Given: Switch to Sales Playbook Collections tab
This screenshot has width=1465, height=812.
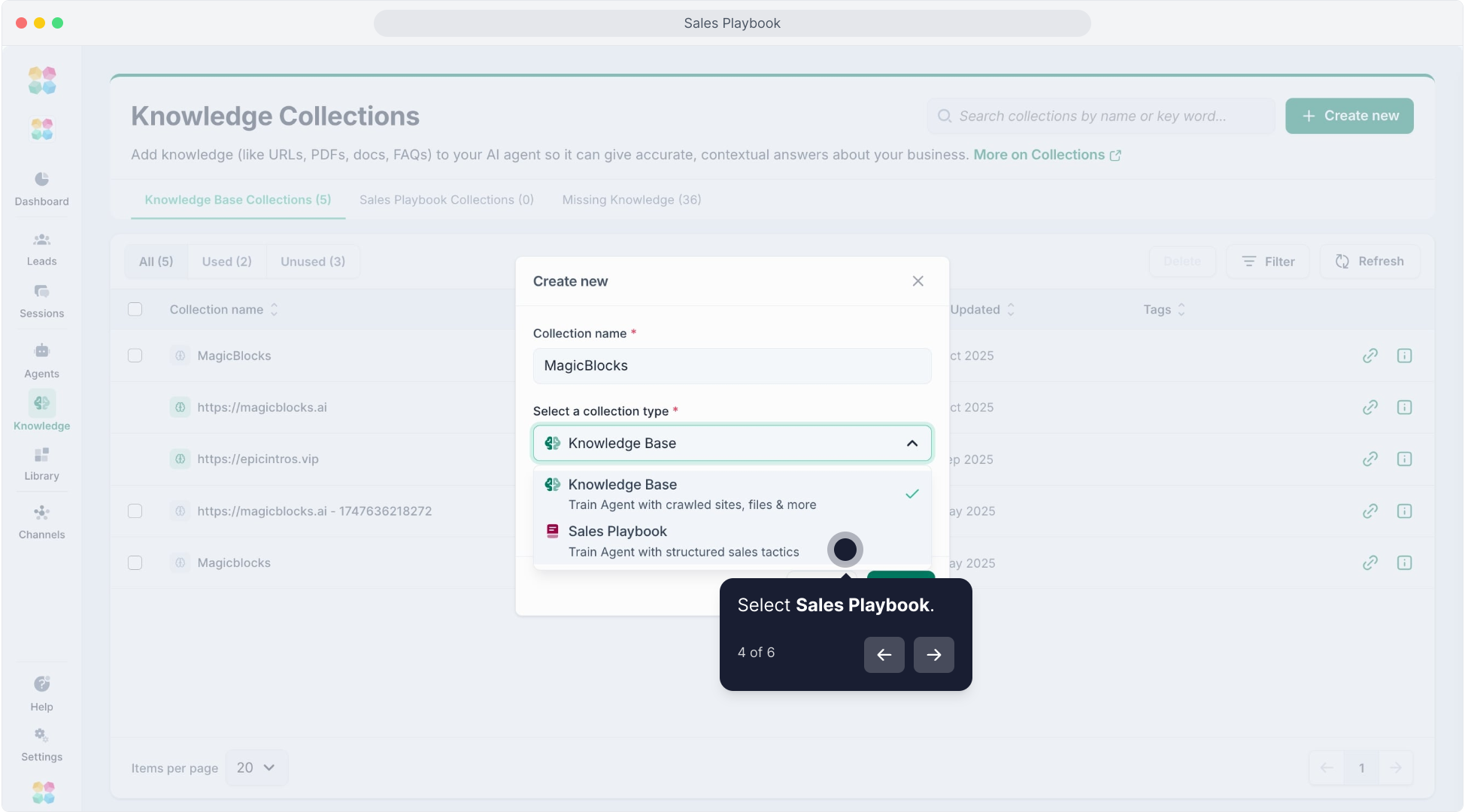Looking at the screenshot, I should [446, 200].
